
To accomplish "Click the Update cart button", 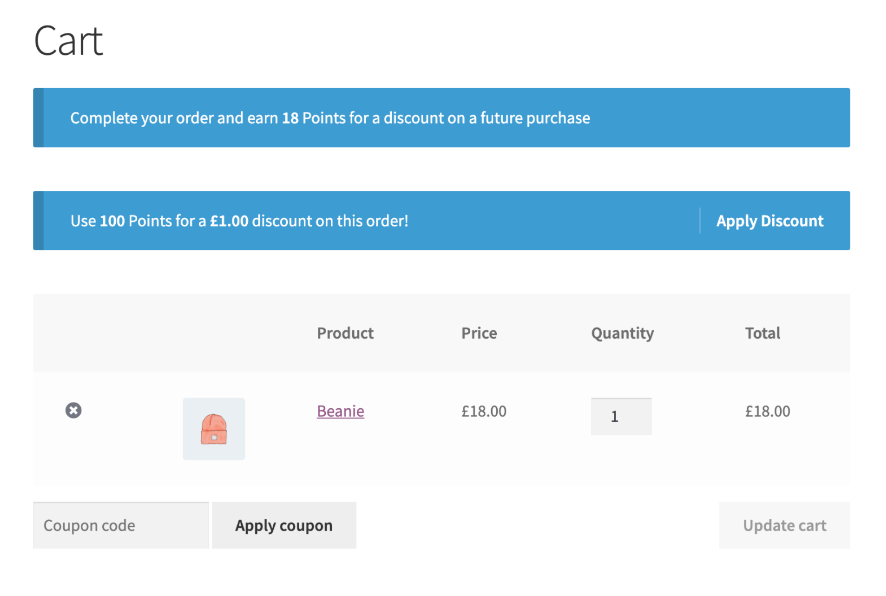I will 784,525.
